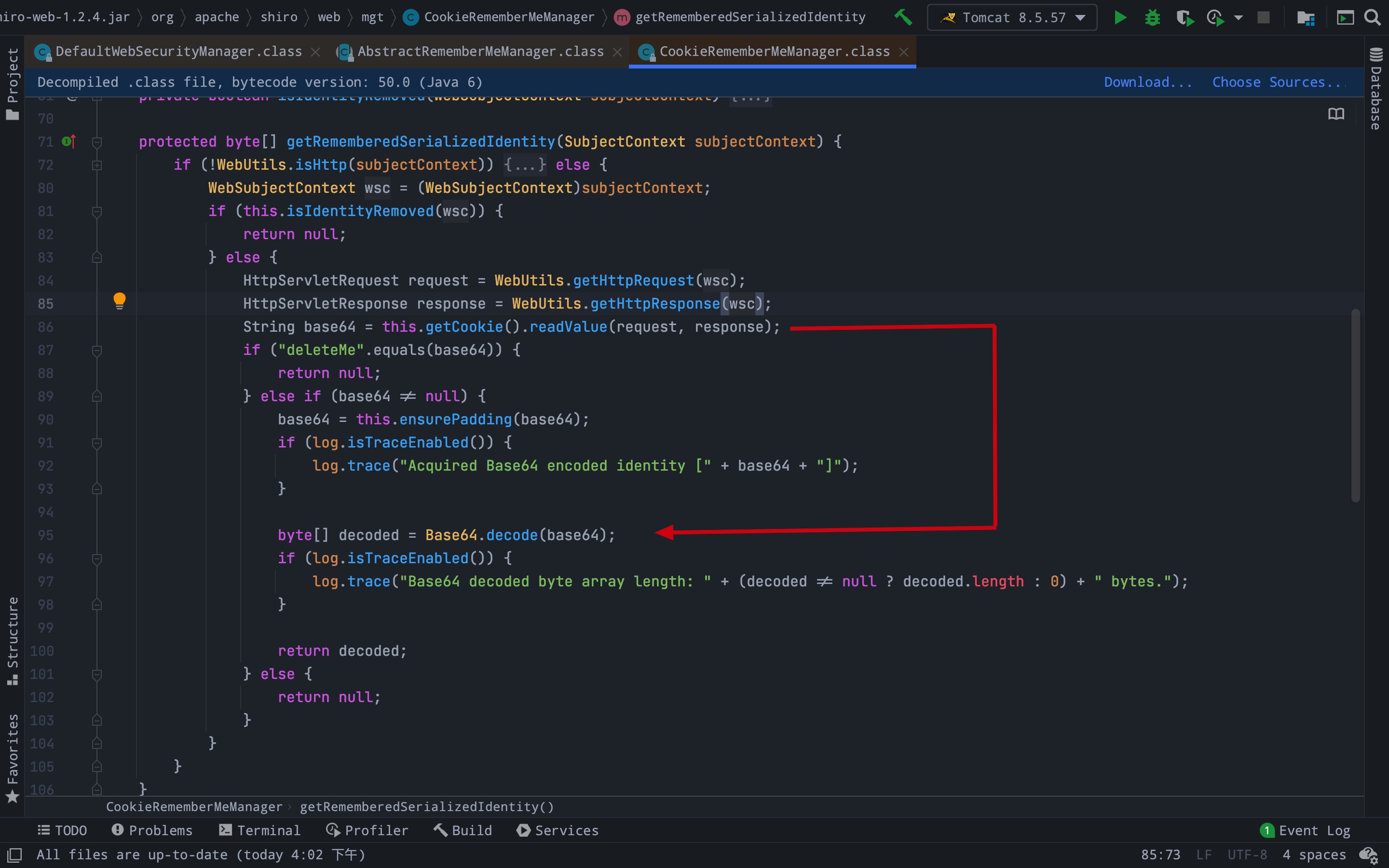Click the 'web' package breadcrumb

pyautogui.click(x=329, y=17)
